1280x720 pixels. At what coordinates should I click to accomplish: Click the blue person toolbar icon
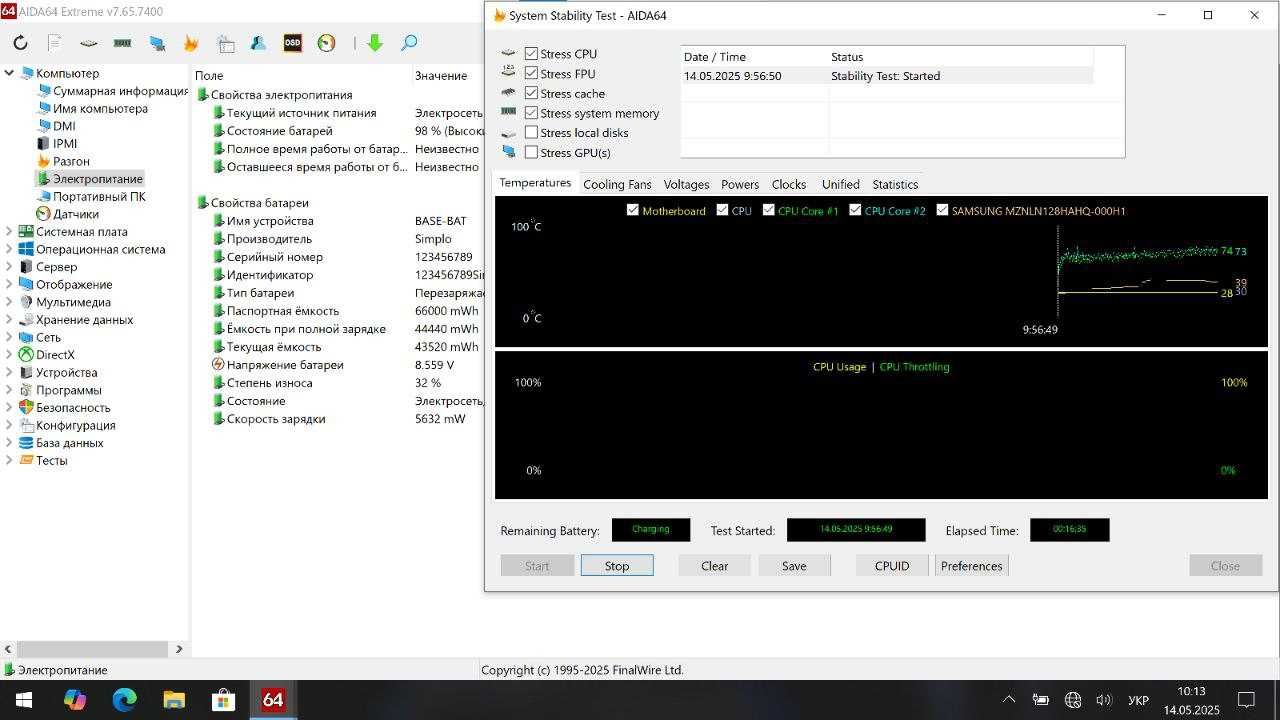(259, 43)
